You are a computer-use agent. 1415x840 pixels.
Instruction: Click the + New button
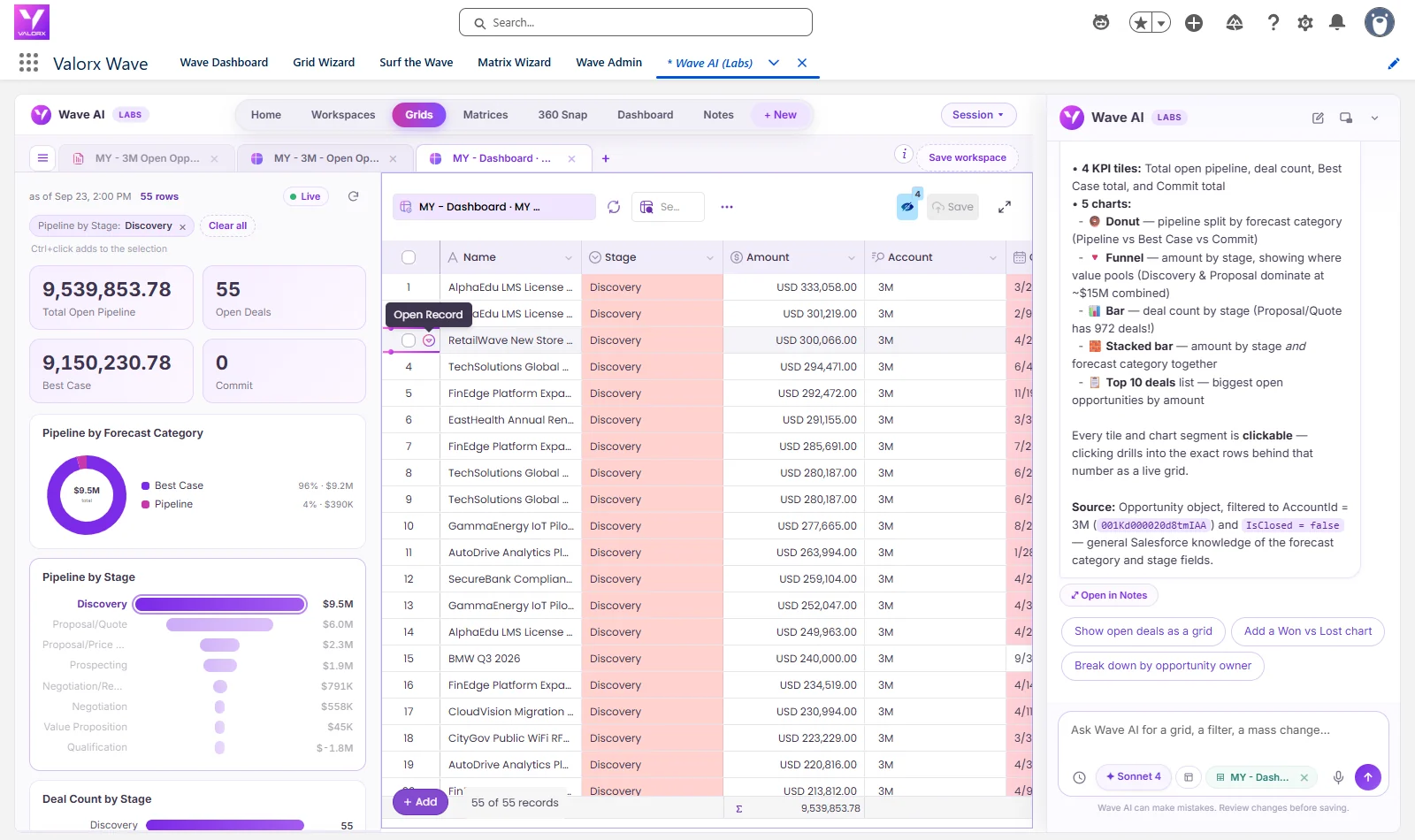(780, 115)
